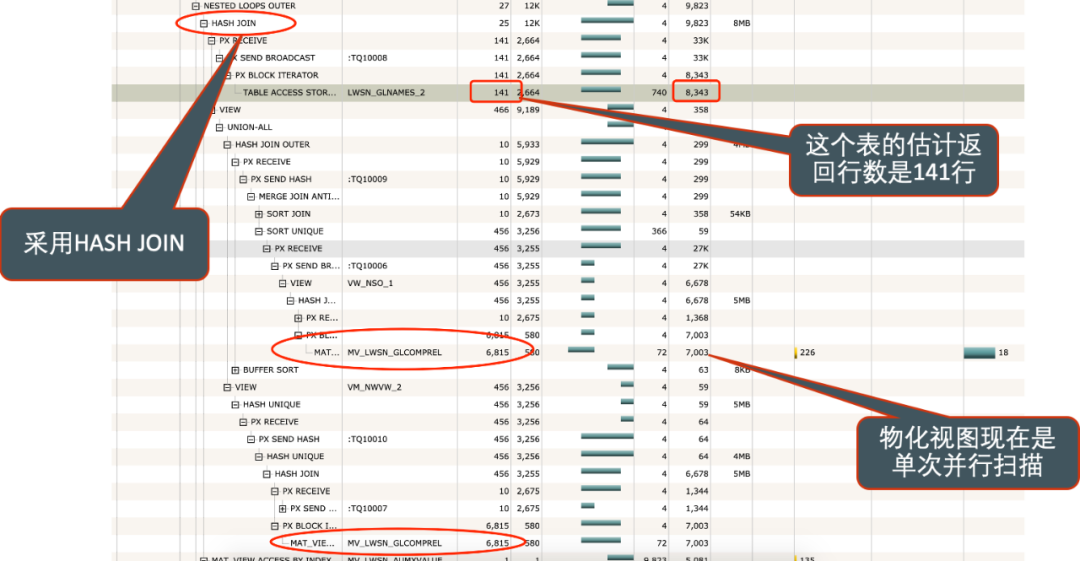Collapse the VIEW VW_NSO_1 node
1080x561 pixels.
point(282,283)
